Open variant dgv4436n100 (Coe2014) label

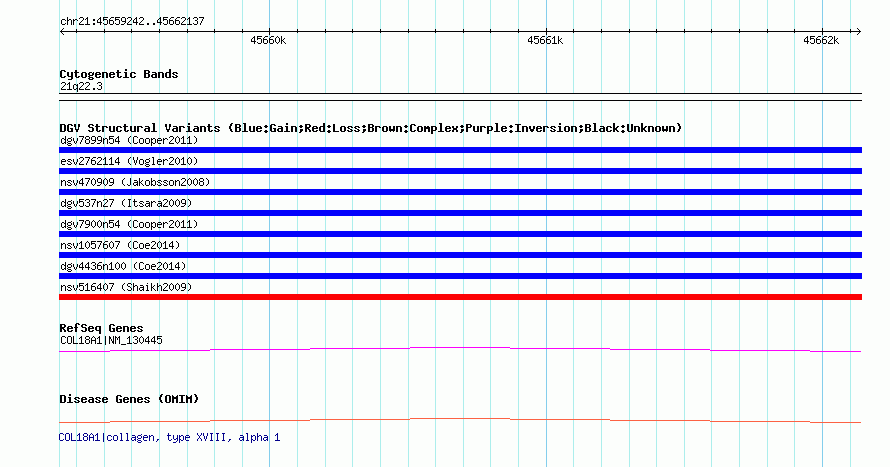(x=123, y=266)
